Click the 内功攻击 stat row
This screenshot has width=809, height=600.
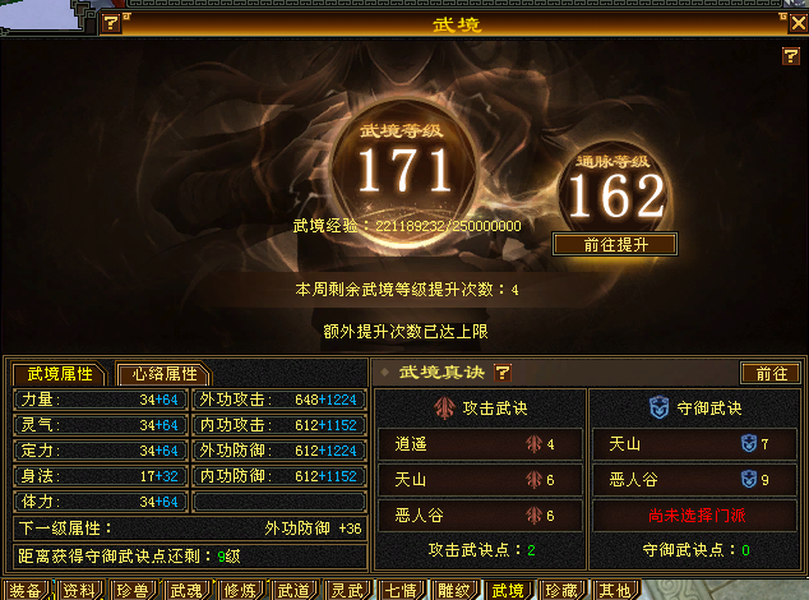click(279, 425)
